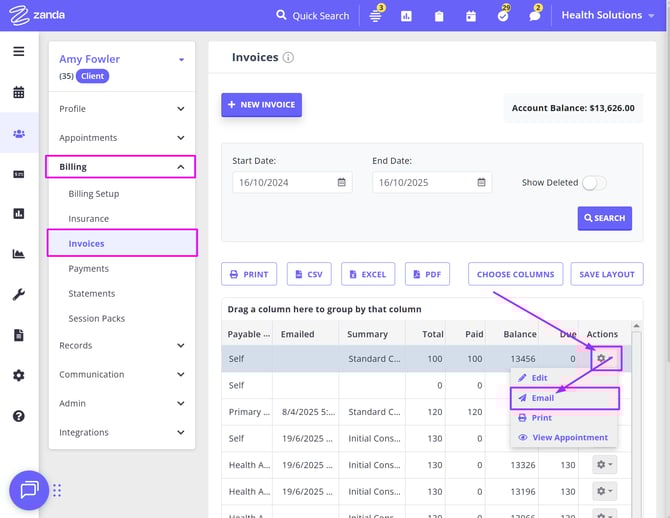Open the chat bubble widget
The image size is (670, 518).
click(x=29, y=490)
